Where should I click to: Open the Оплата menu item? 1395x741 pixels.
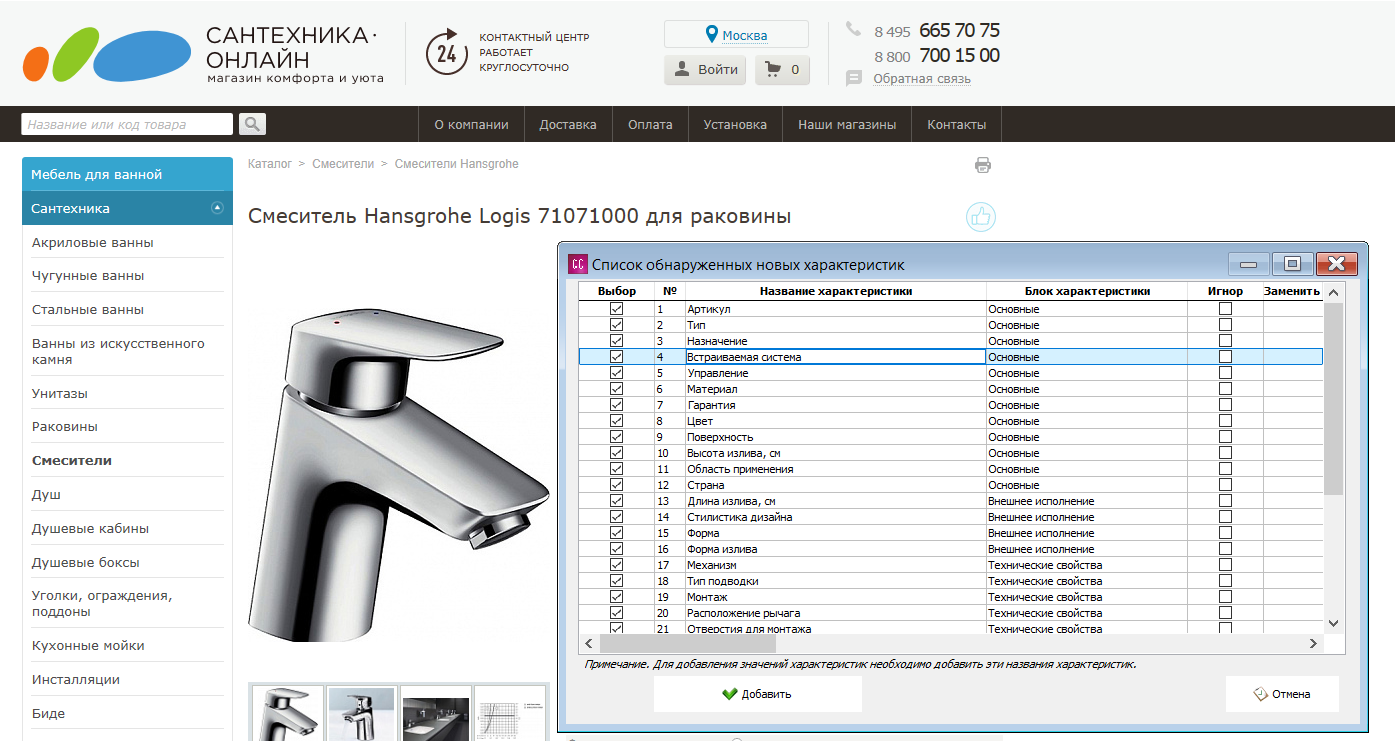pos(650,125)
